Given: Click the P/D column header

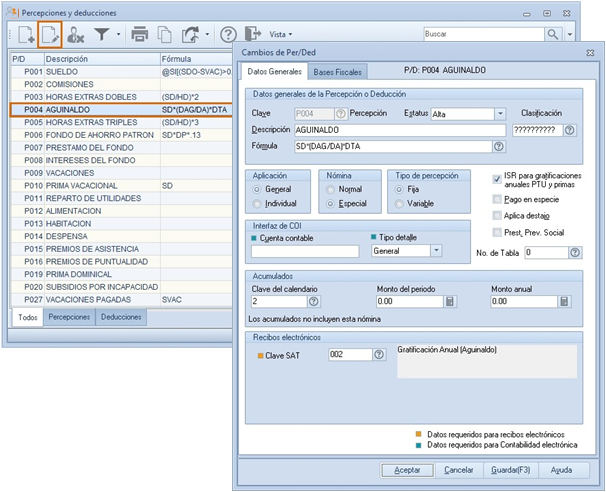Looking at the screenshot, I should (27, 59).
